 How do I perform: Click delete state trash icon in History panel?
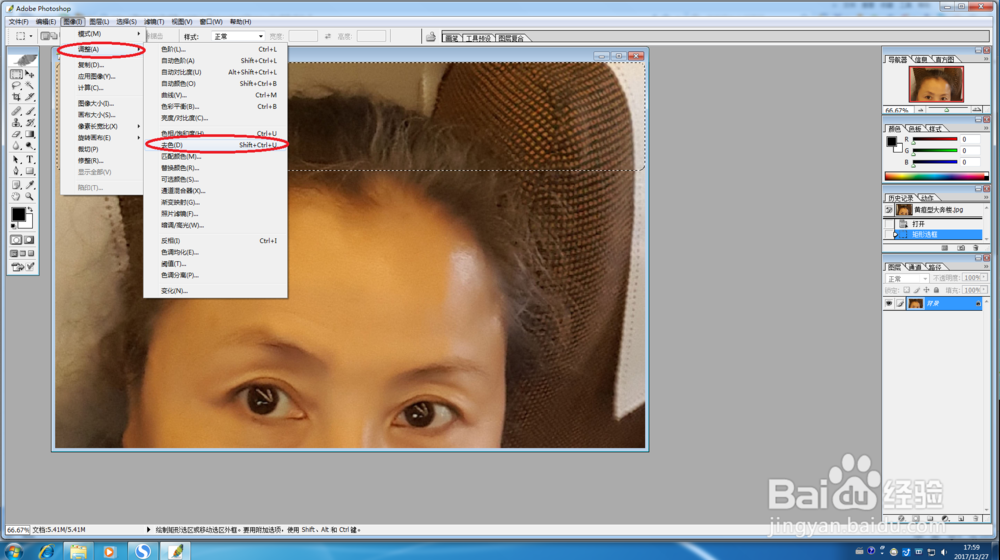click(976, 248)
